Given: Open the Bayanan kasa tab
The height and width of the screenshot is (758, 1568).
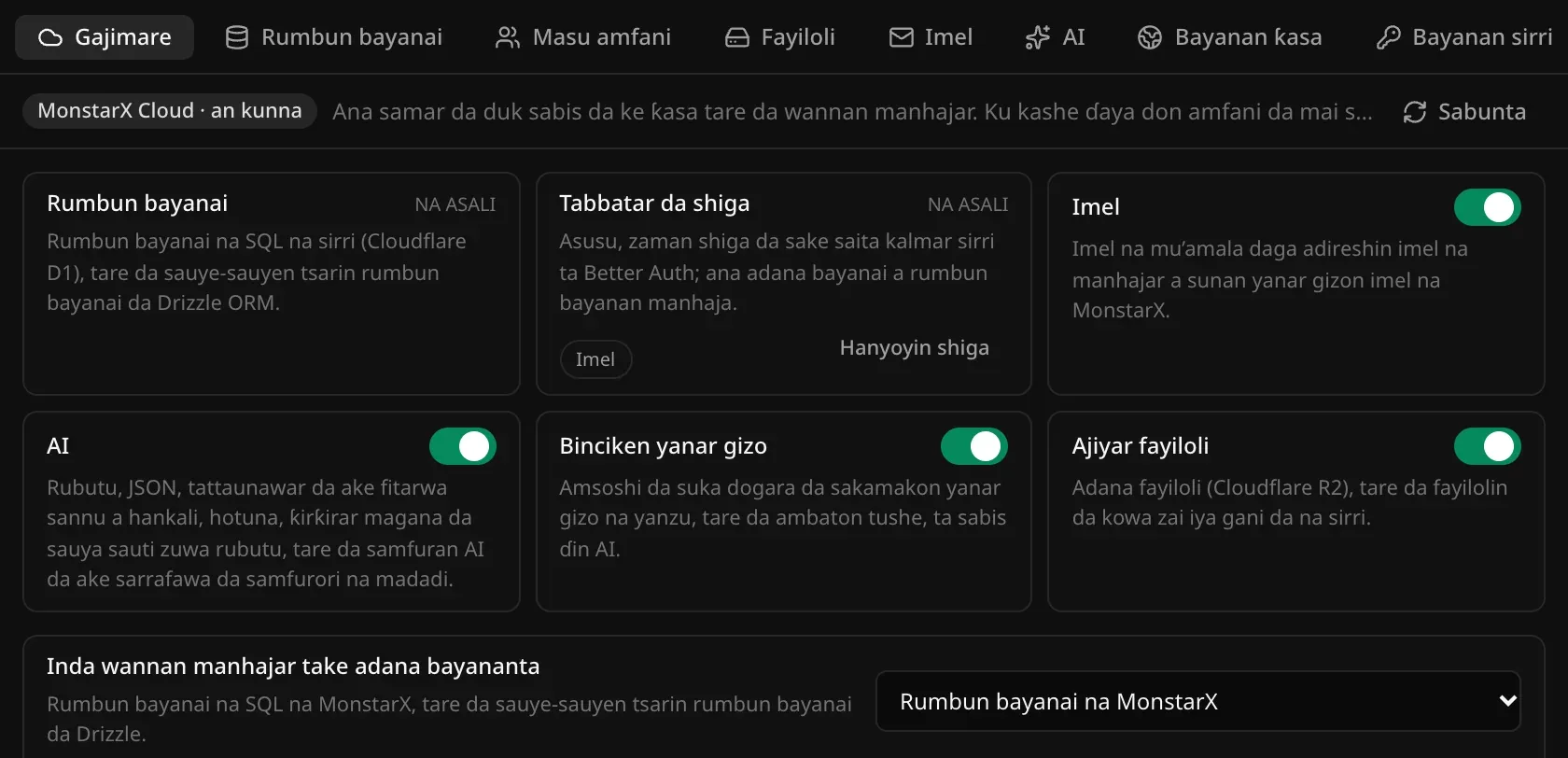Looking at the screenshot, I should 1230,37.
